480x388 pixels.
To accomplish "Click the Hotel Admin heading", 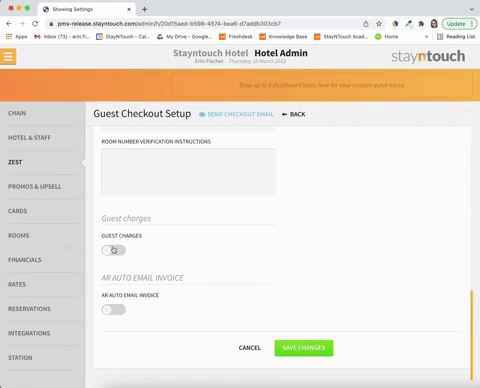I will [x=281, y=53].
